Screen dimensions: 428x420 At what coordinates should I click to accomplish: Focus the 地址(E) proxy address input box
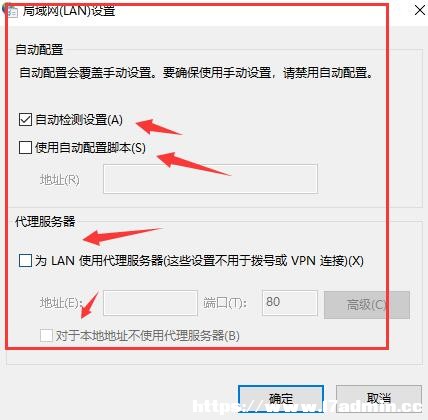tap(150, 303)
